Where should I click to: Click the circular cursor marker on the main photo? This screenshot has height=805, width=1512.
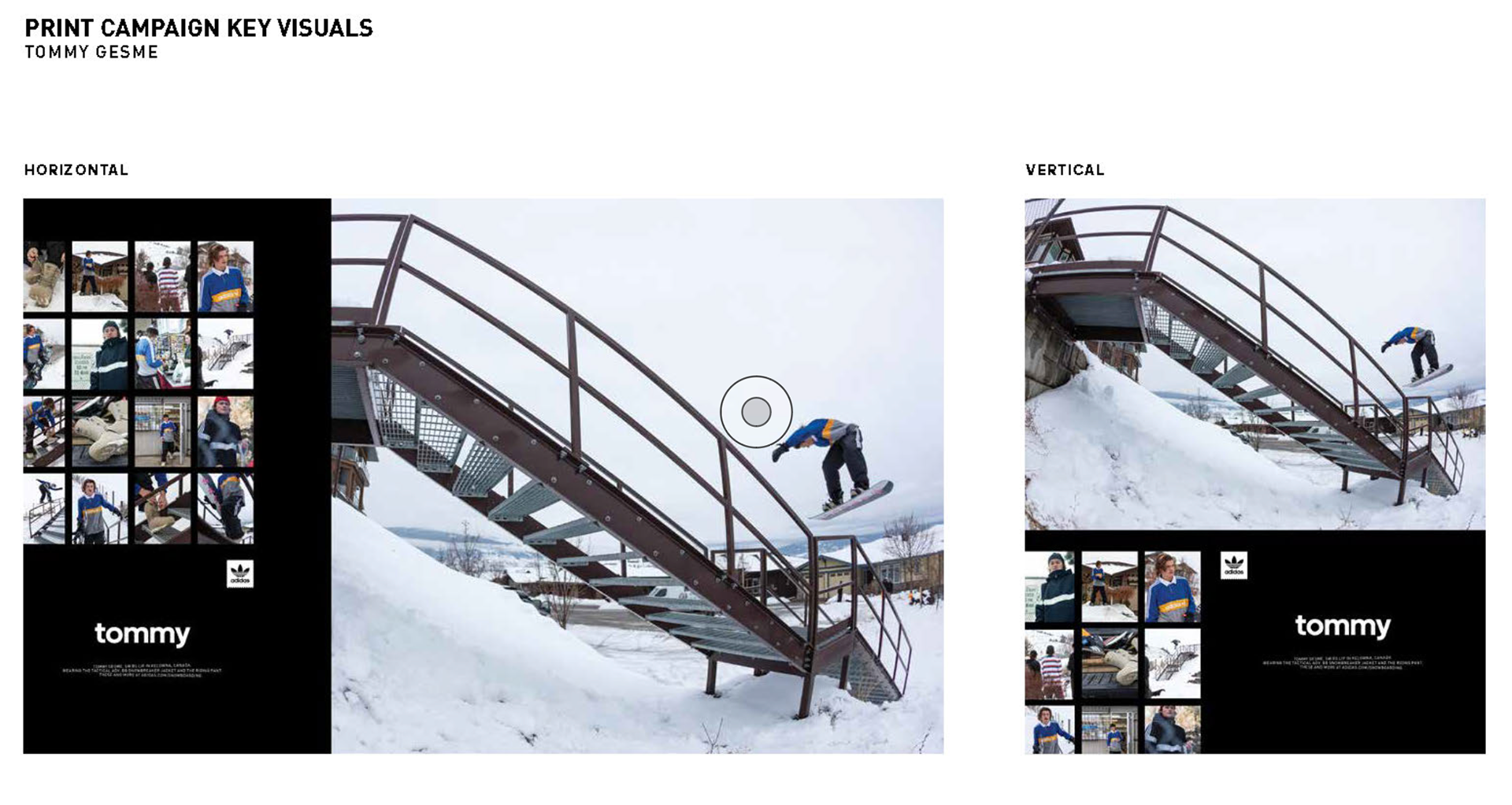[756, 412]
